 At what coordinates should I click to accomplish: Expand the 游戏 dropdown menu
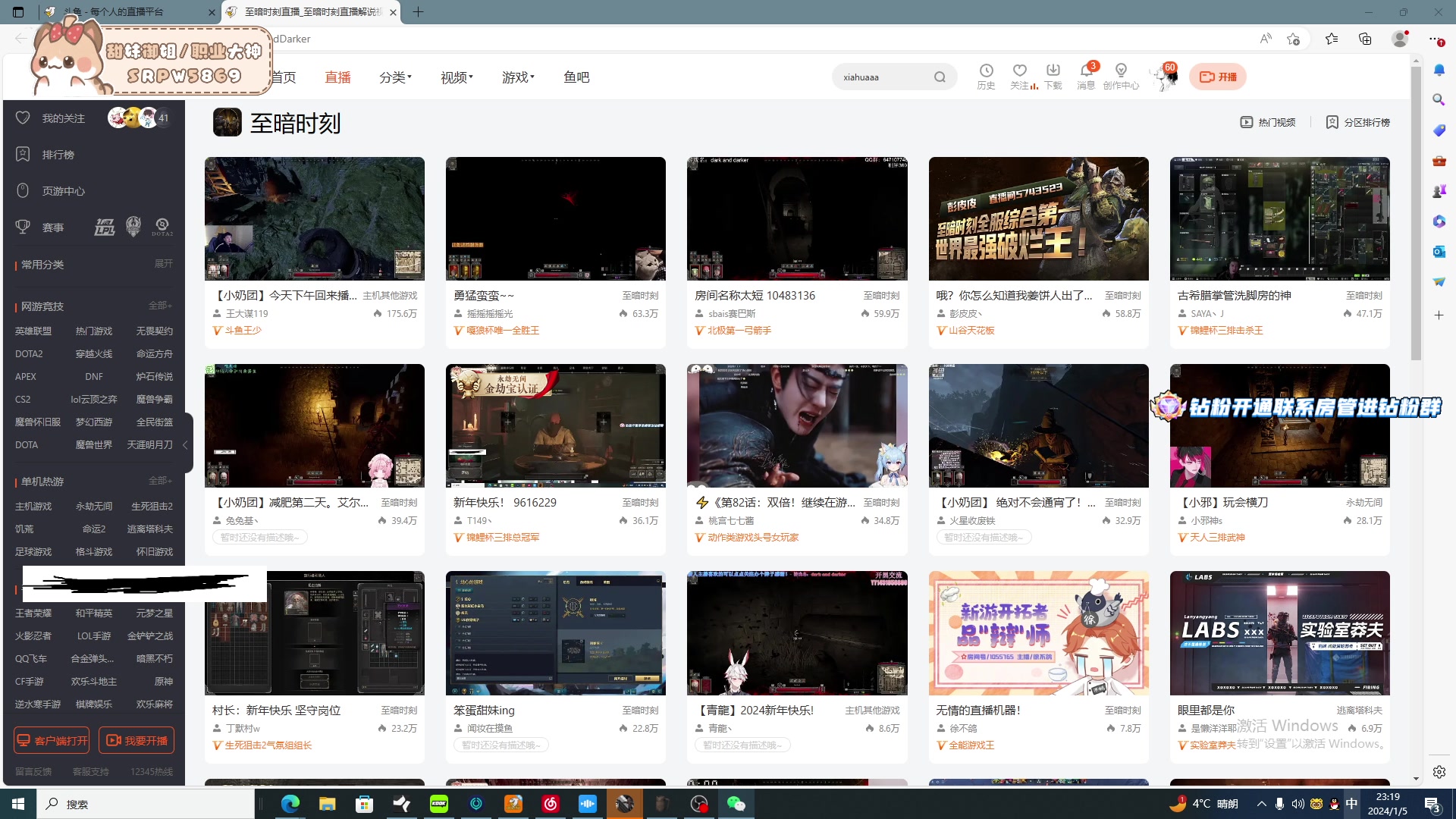point(518,77)
